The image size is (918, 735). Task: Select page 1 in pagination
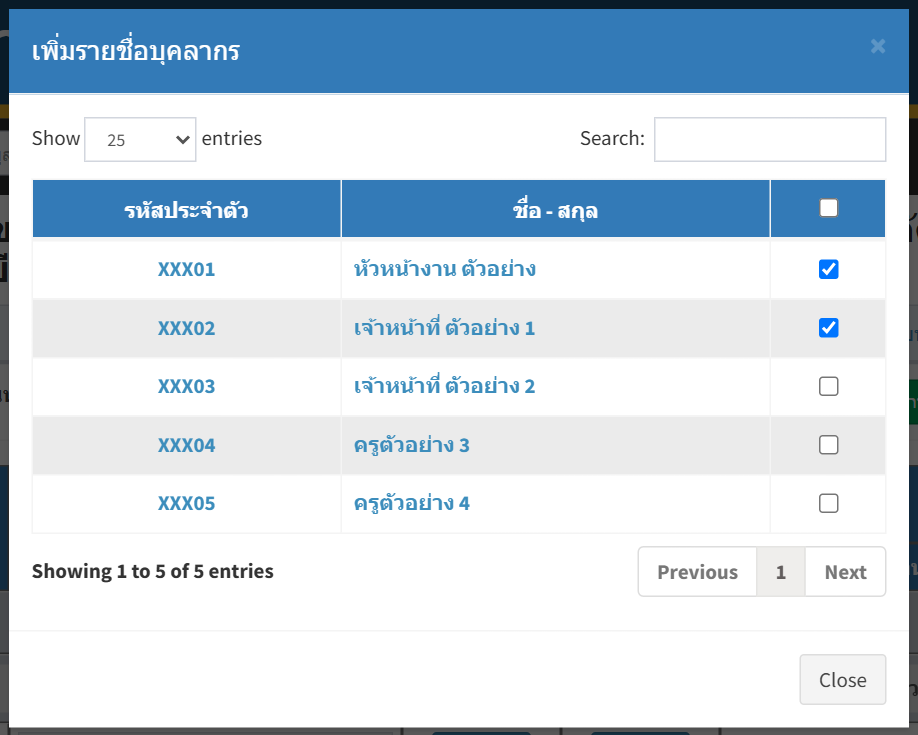781,572
